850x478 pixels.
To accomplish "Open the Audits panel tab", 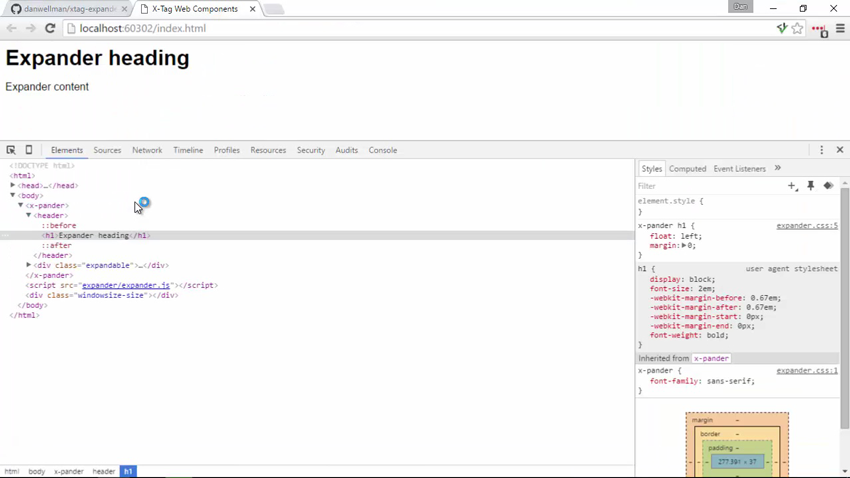I will (x=346, y=150).
